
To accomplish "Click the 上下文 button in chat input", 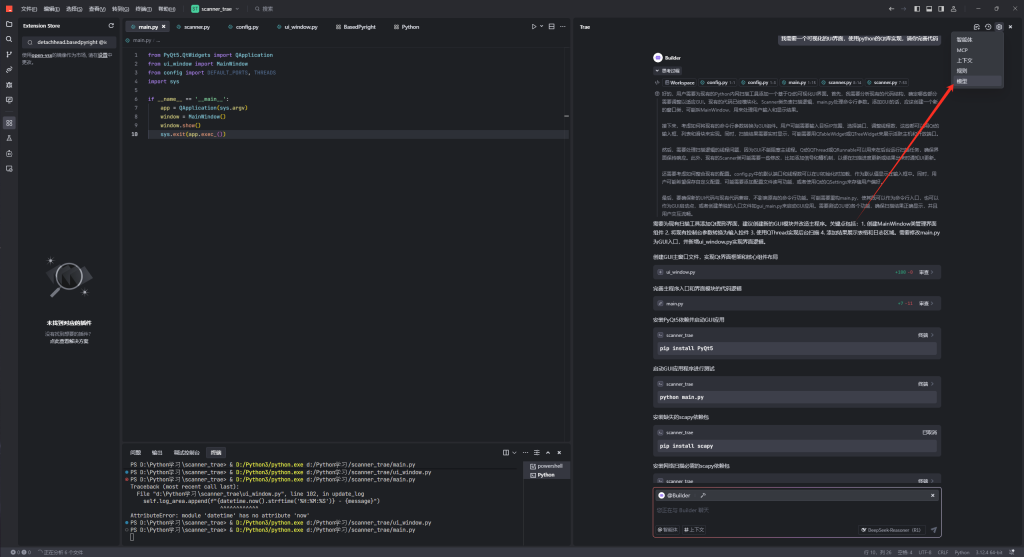I will (x=694, y=530).
